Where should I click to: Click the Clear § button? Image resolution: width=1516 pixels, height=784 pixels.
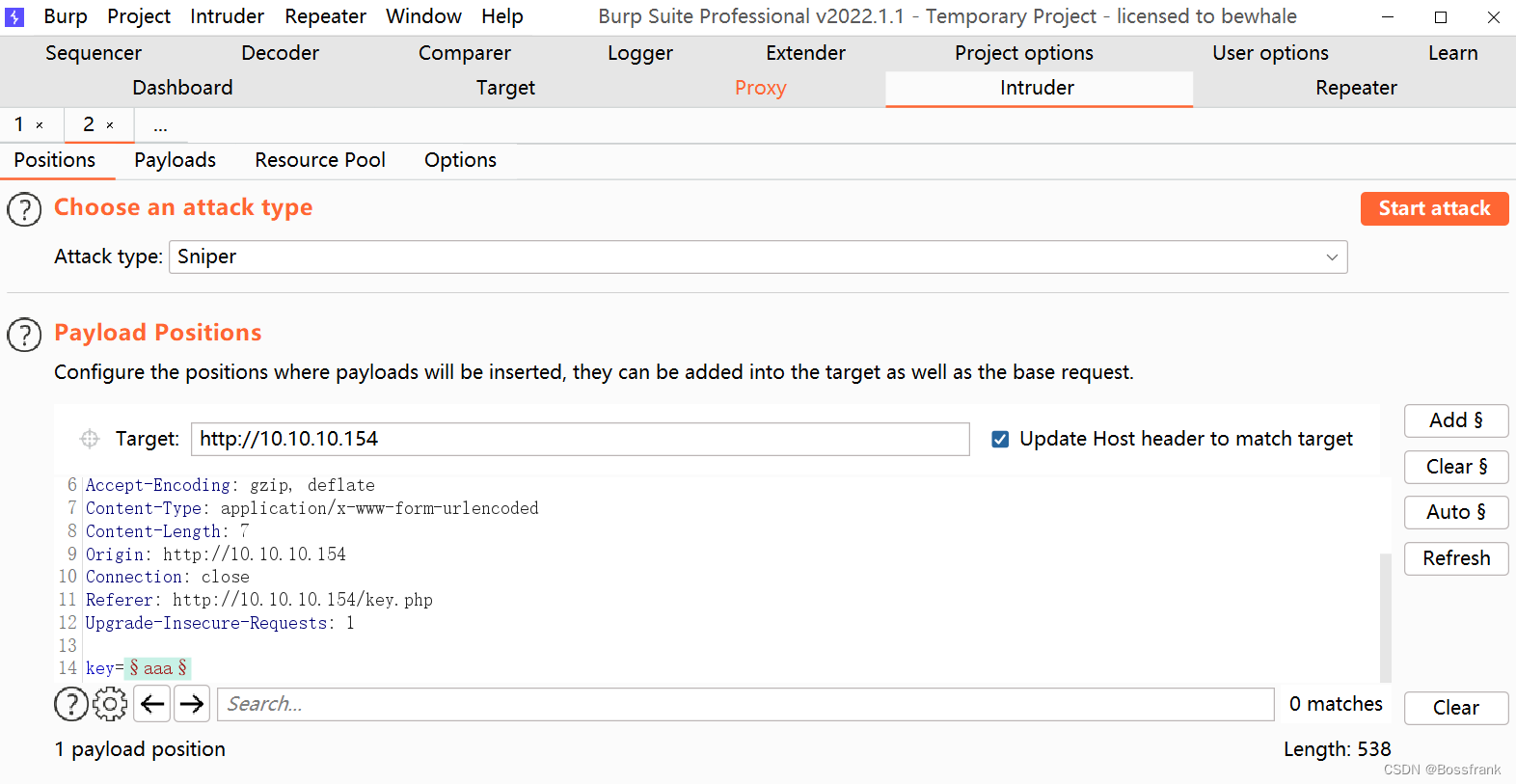click(x=1456, y=467)
